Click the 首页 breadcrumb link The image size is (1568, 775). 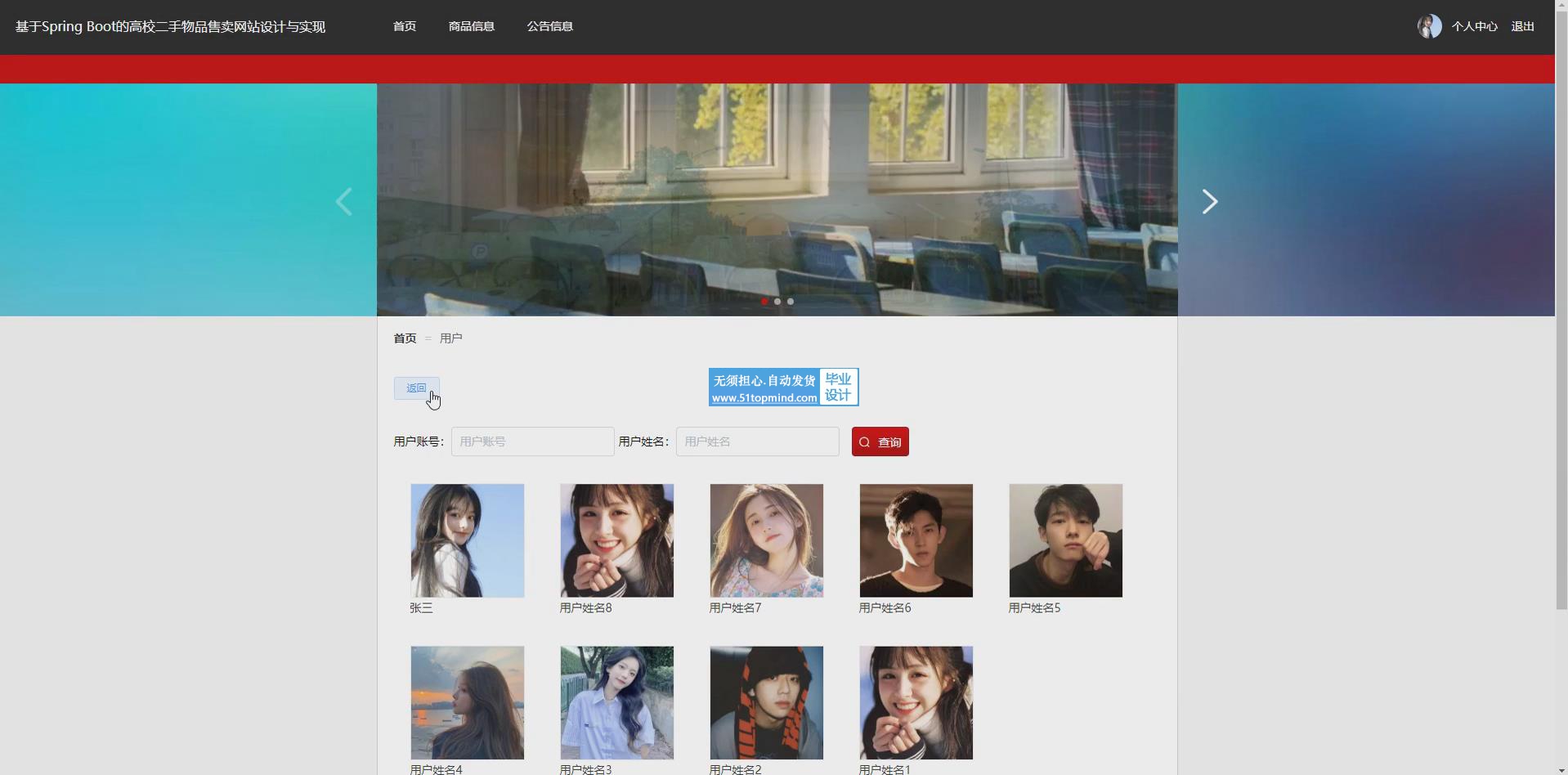405,338
